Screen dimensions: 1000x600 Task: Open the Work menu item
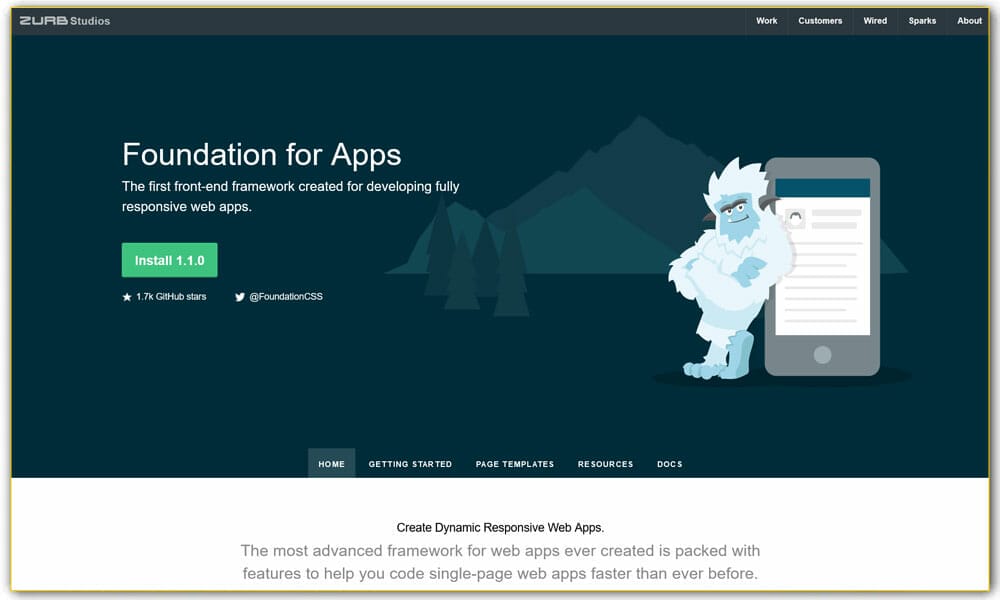766,20
